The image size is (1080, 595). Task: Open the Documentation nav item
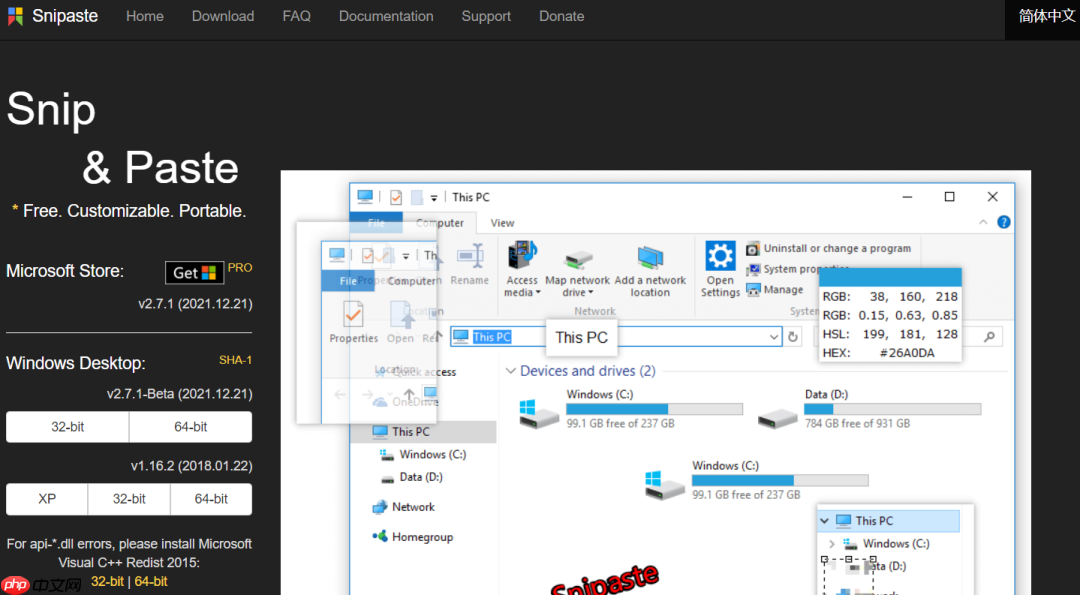386,16
